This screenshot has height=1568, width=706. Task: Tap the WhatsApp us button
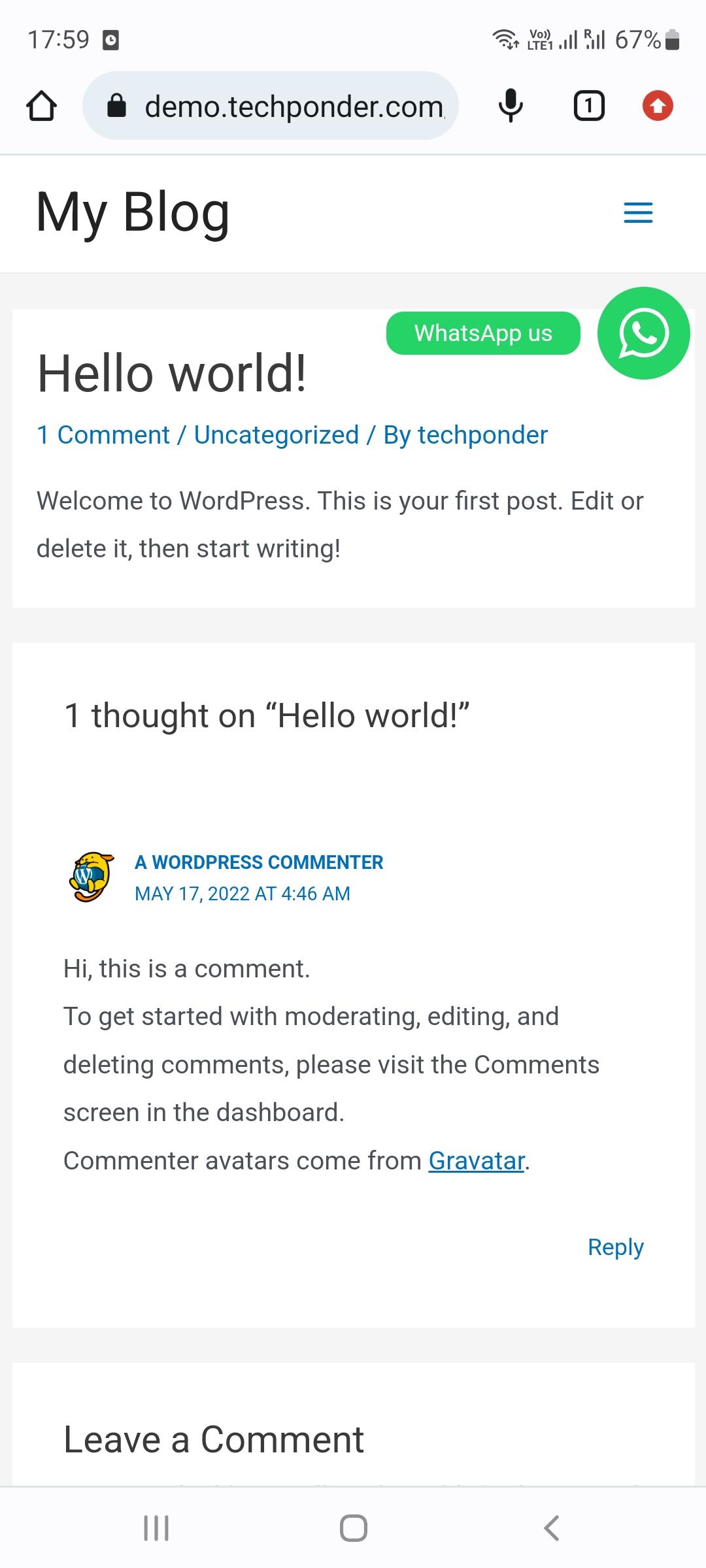(x=483, y=333)
